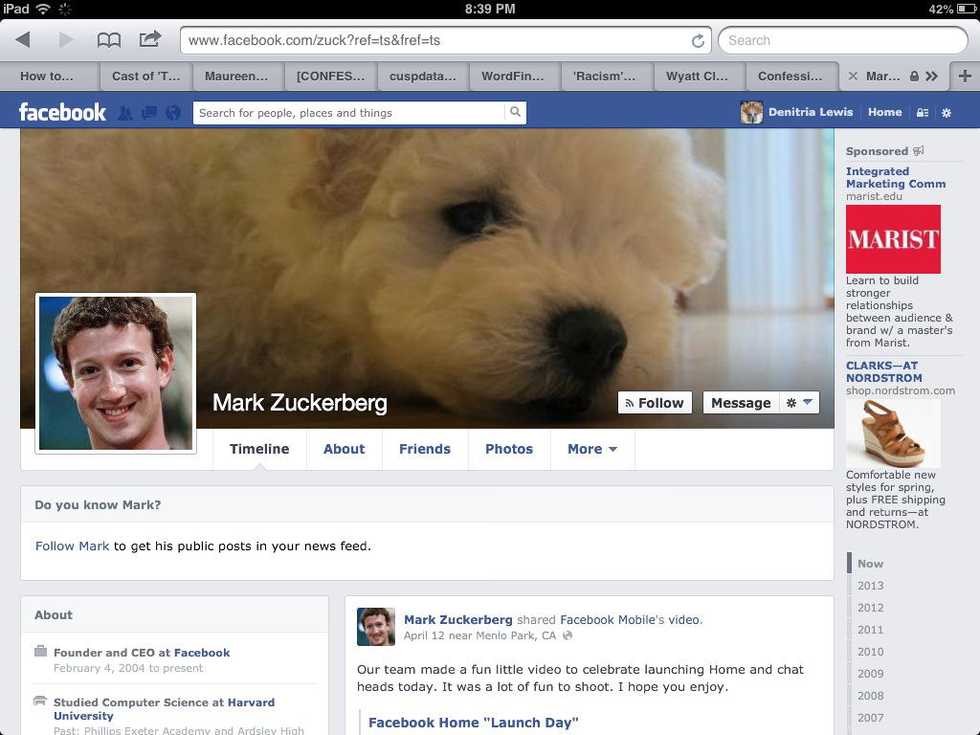The image size is (980, 735).
Task: Click the Message button
Action: (741, 402)
